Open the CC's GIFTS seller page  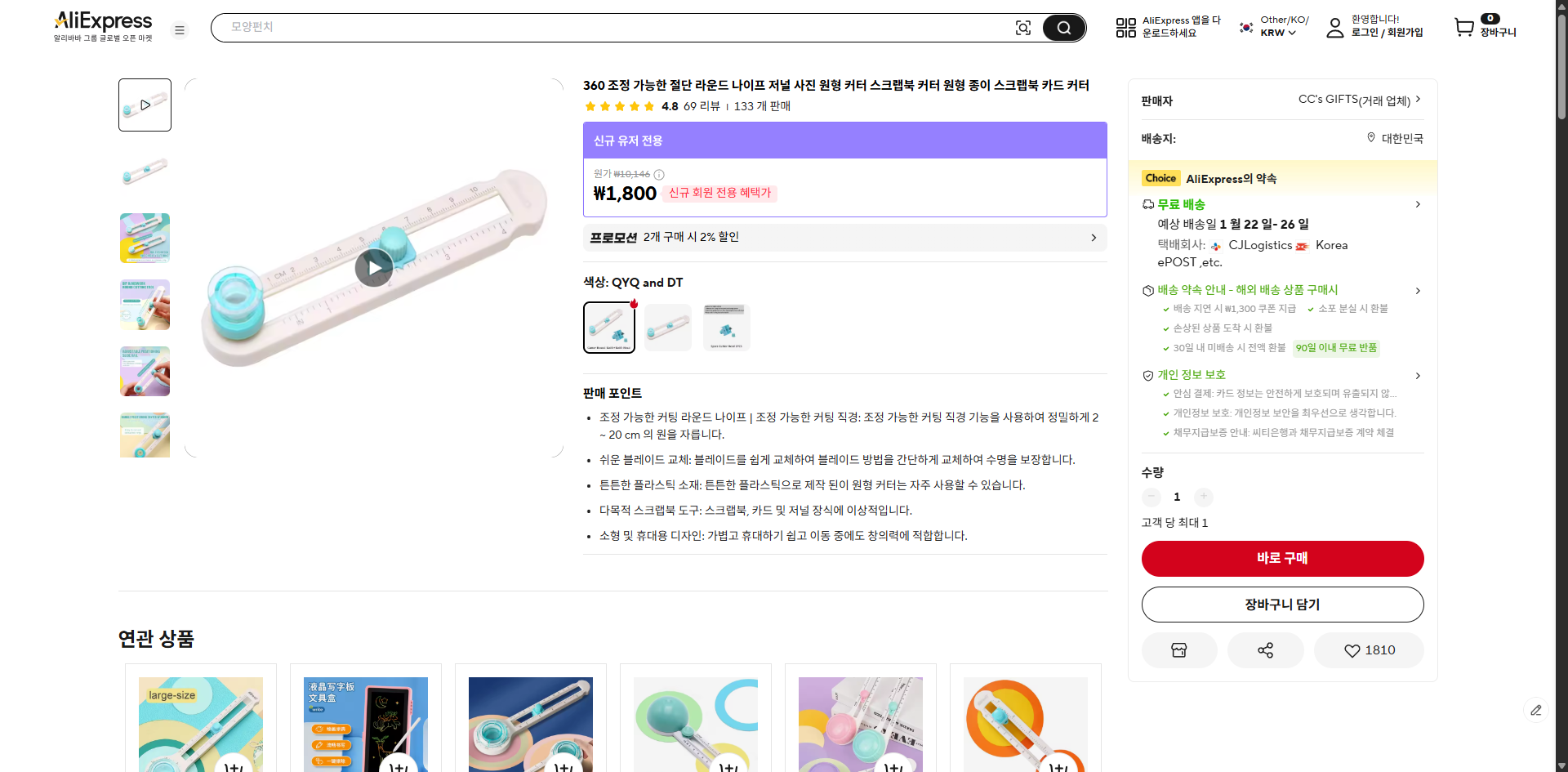tap(1356, 100)
